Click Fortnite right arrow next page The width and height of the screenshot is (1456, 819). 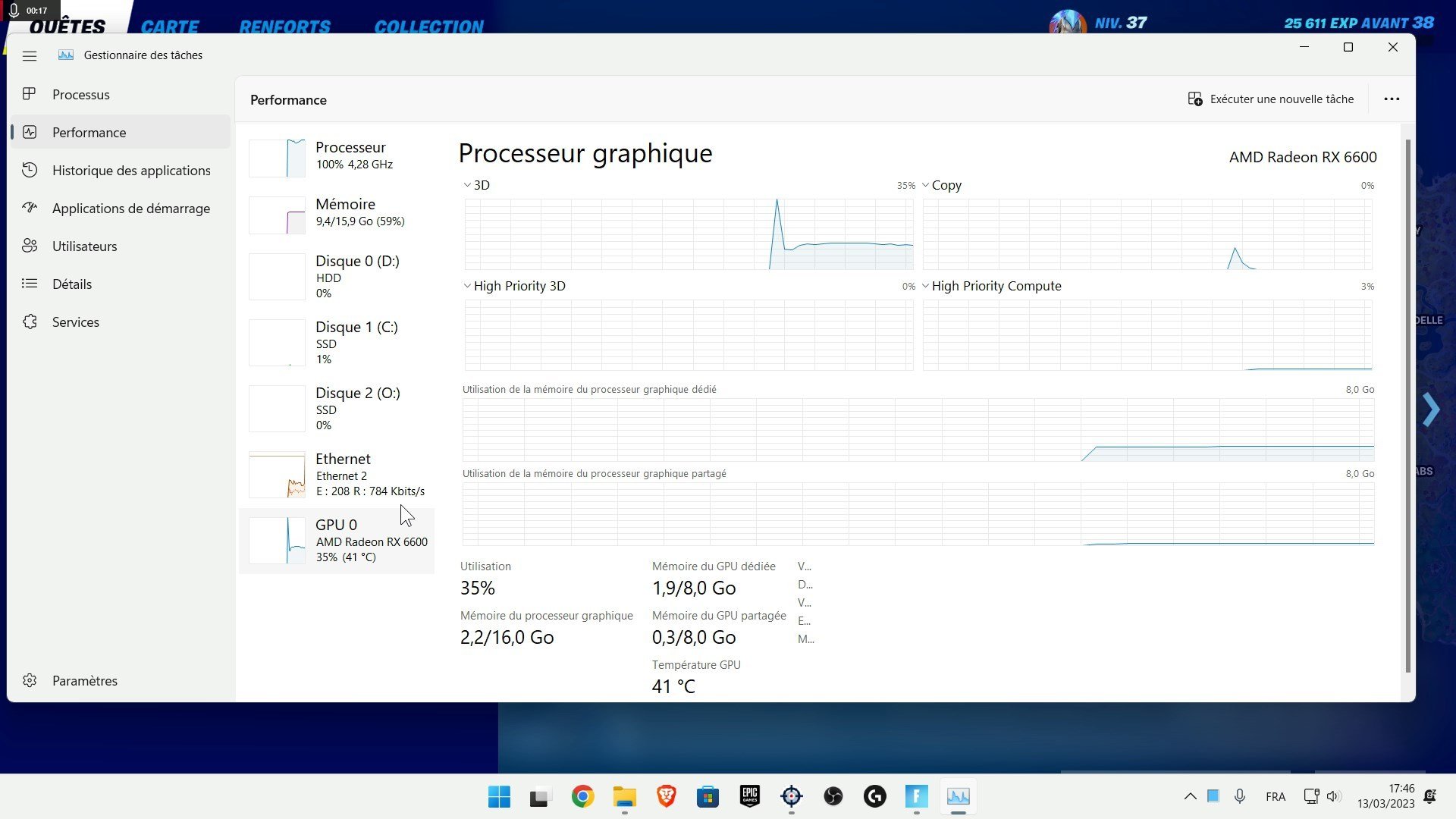pyautogui.click(x=1431, y=409)
